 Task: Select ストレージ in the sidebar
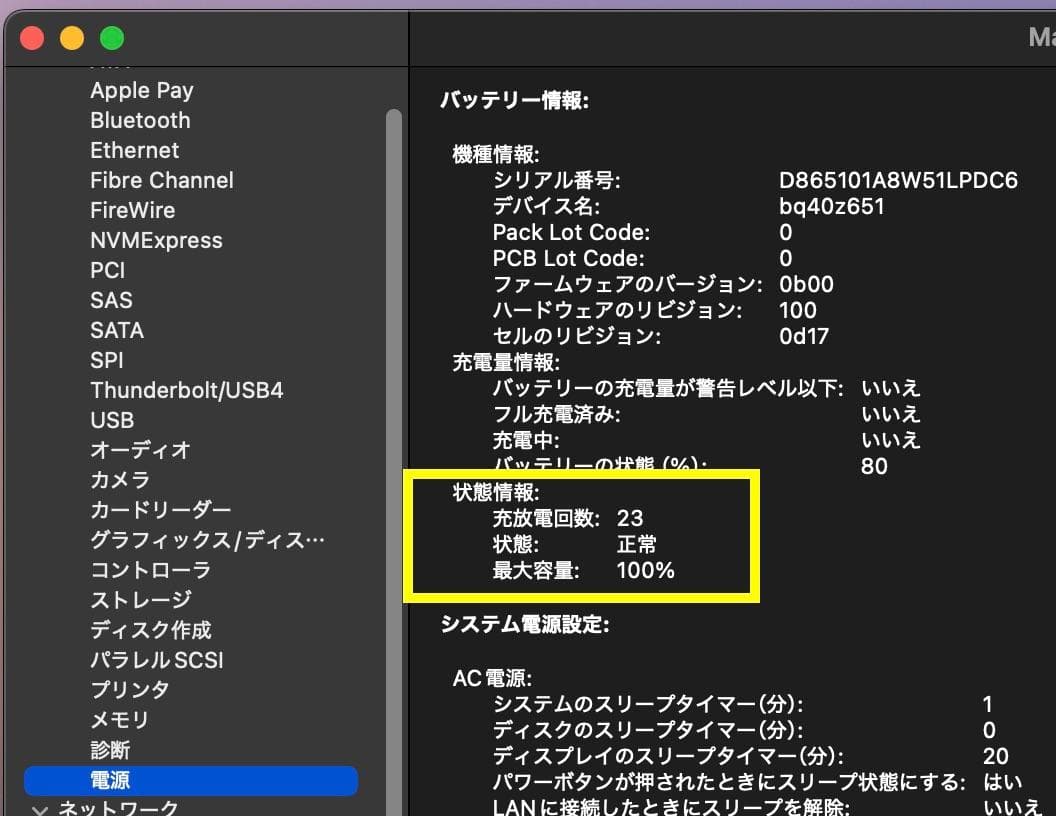pos(140,600)
